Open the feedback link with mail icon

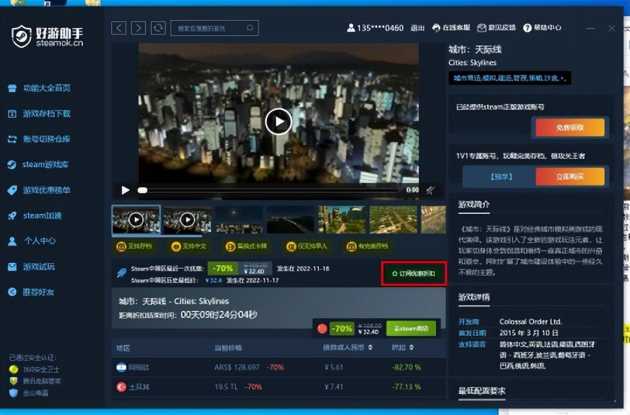tap(497, 28)
